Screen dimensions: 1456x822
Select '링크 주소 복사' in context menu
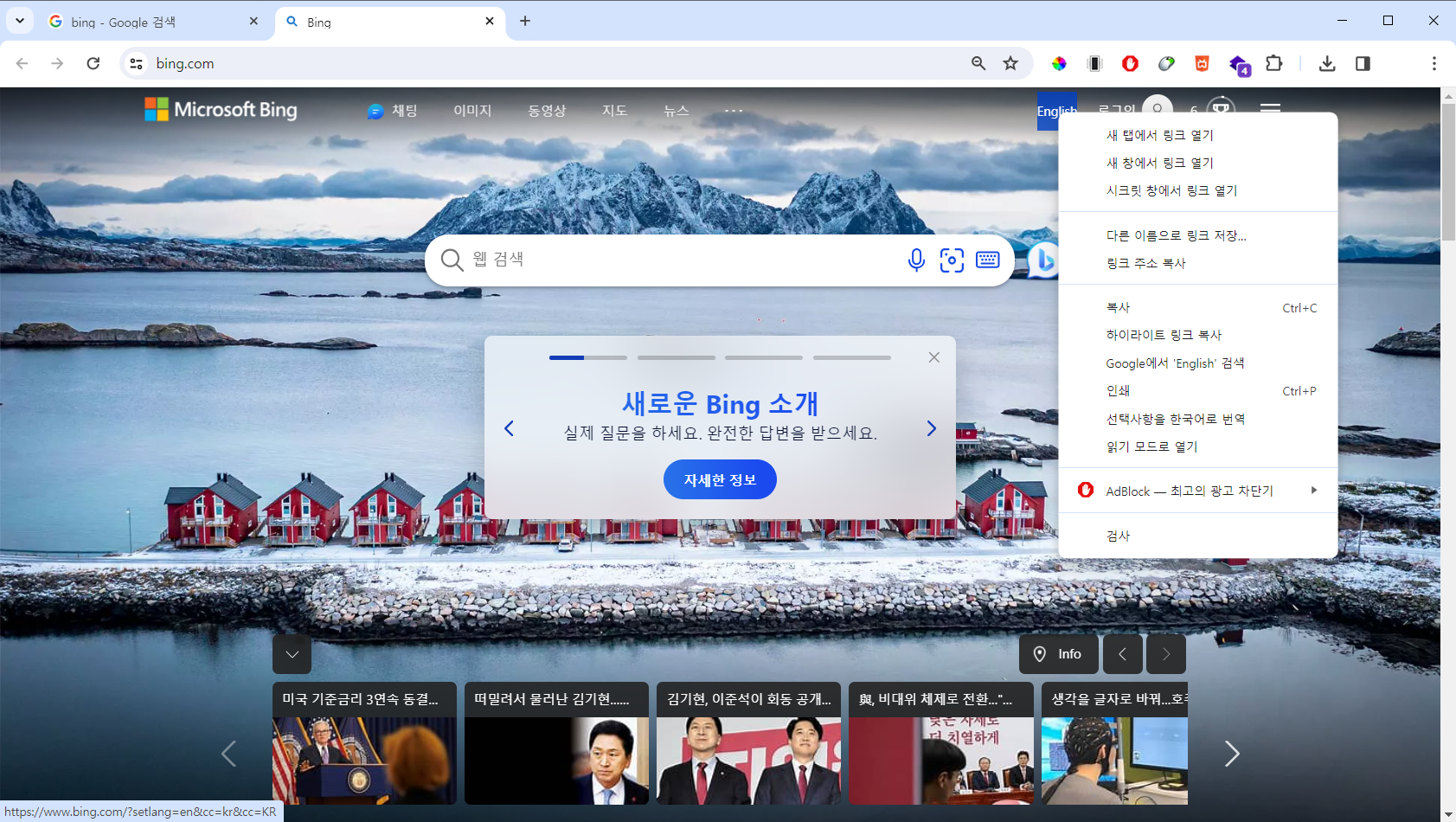(x=1198, y=263)
